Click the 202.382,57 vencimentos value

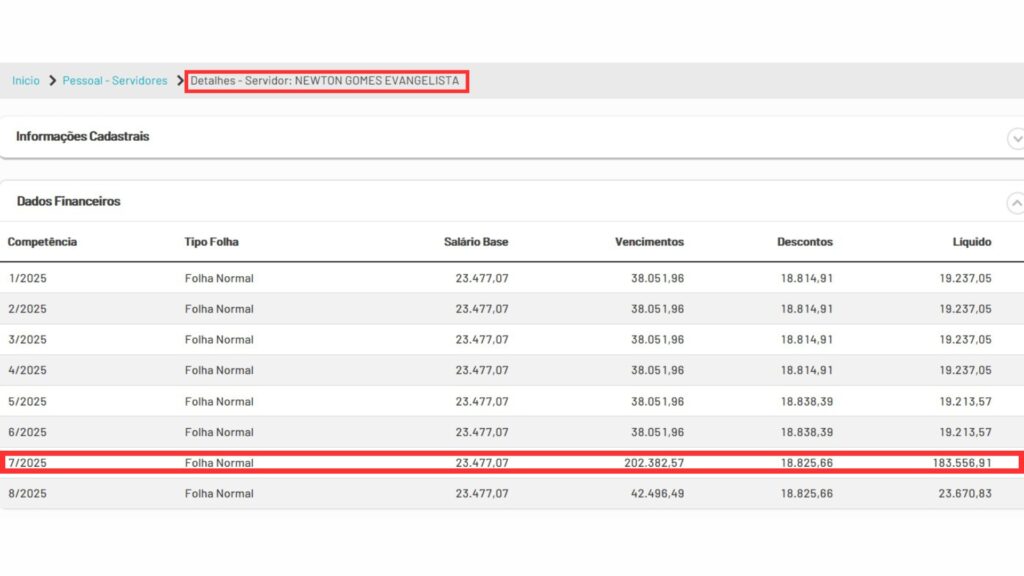[x=649, y=463]
